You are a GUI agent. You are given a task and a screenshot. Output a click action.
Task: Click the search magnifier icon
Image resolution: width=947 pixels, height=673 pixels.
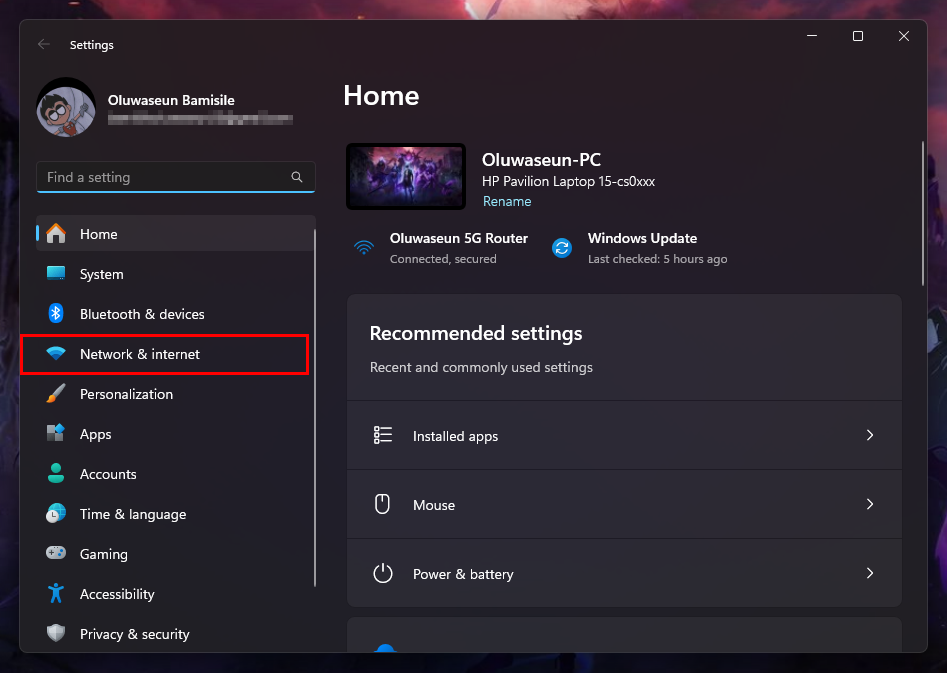pyautogui.click(x=297, y=177)
